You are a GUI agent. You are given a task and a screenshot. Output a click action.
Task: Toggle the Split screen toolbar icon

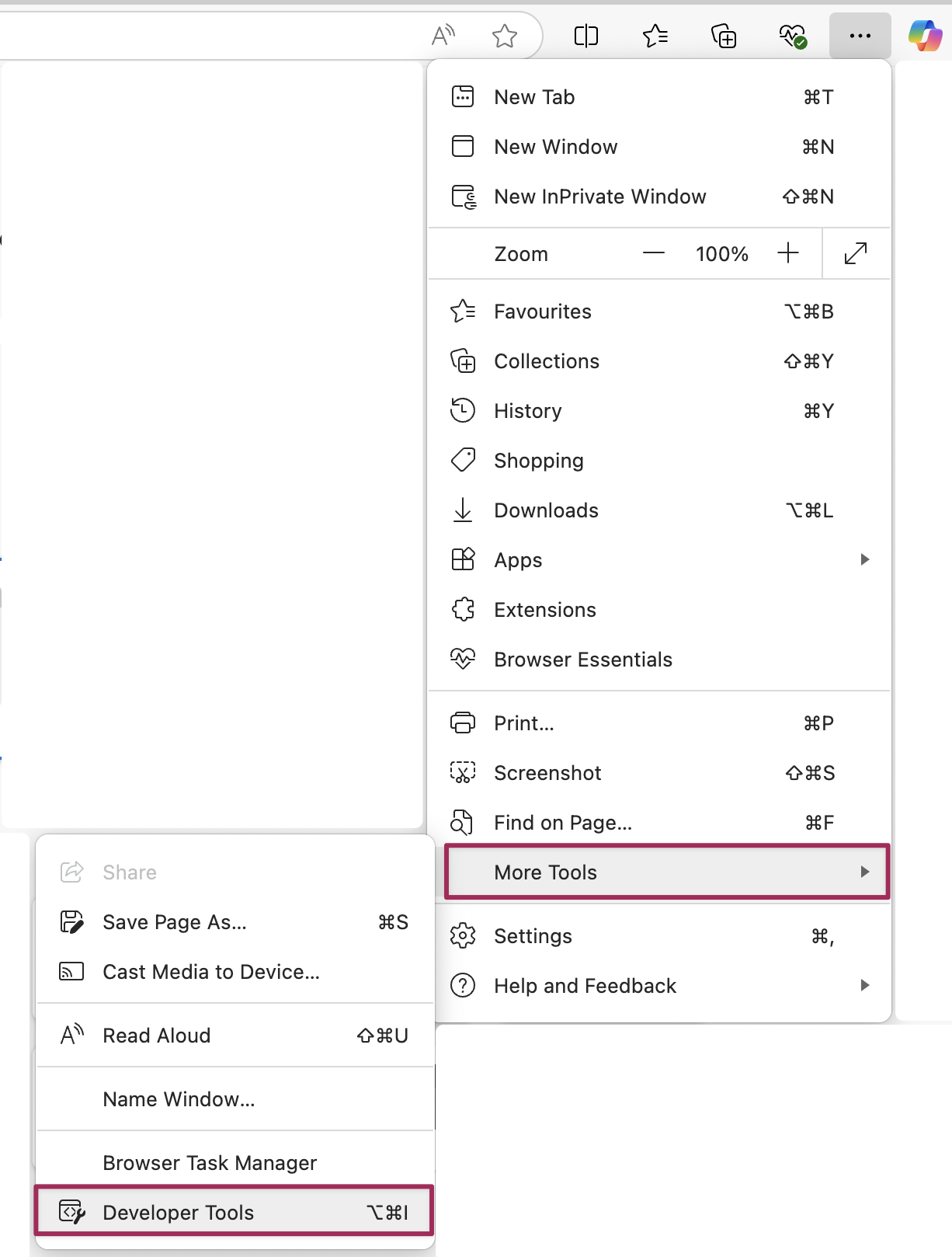click(x=586, y=36)
